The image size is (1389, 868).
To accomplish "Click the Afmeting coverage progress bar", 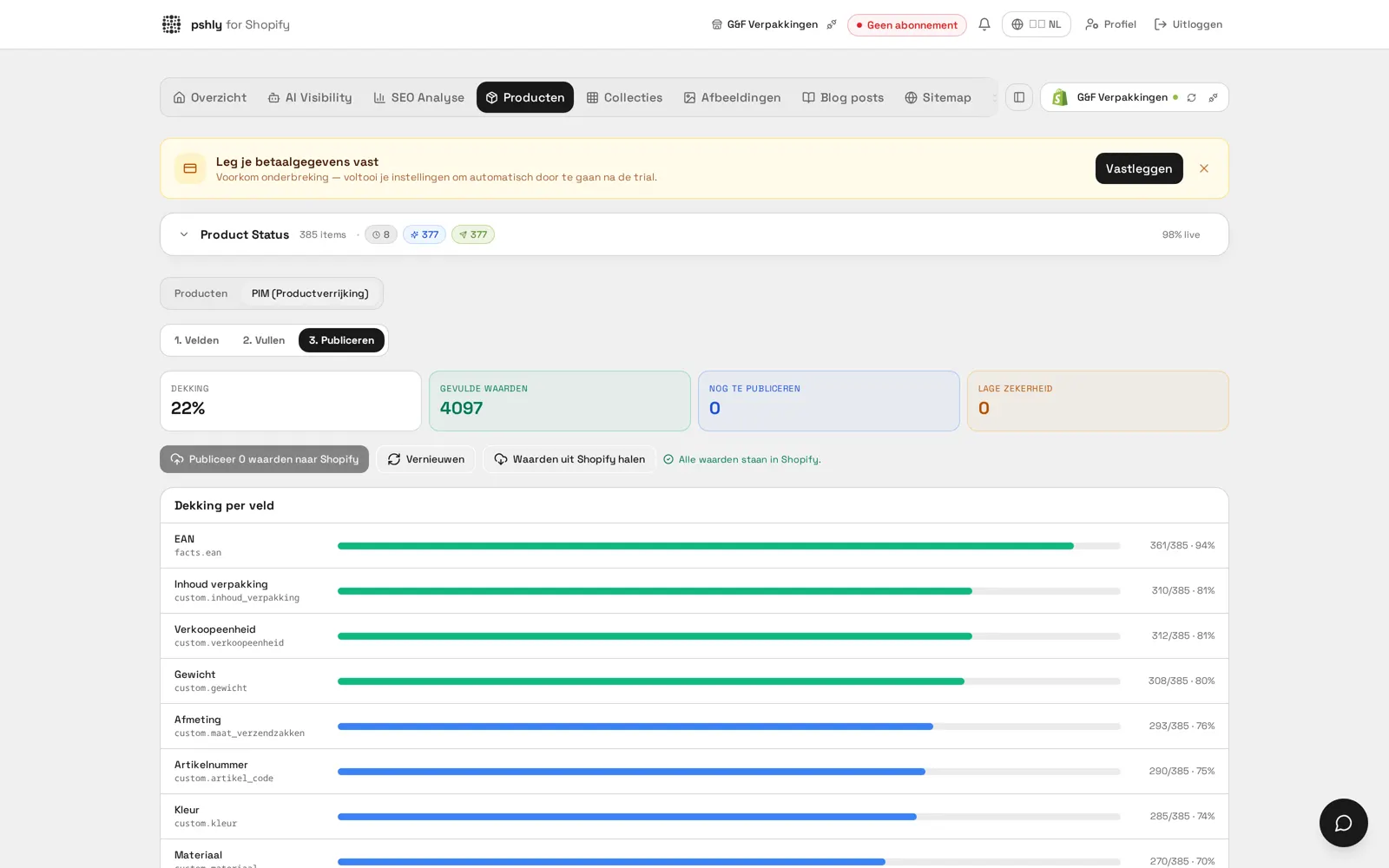I will (729, 727).
